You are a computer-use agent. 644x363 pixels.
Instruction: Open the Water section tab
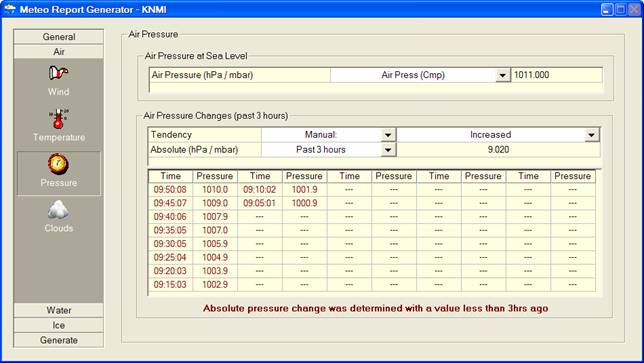coord(59,310)
